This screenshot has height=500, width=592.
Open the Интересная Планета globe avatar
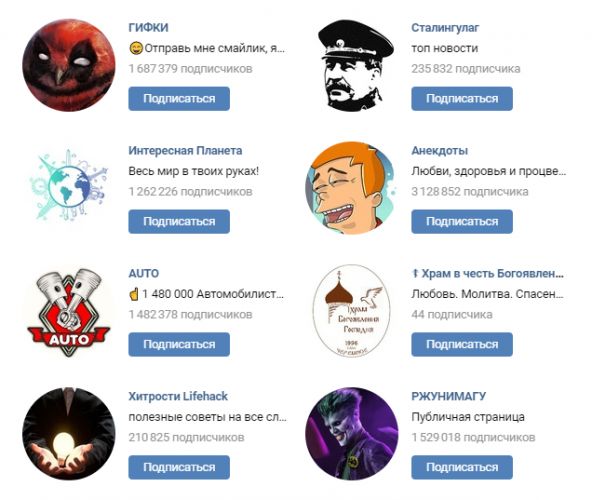(68, 188)
